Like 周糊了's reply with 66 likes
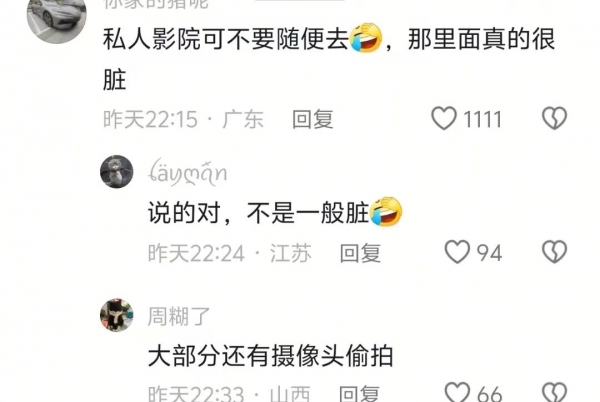The width and height of the screenshot is (600, 402). pos(457,392)
